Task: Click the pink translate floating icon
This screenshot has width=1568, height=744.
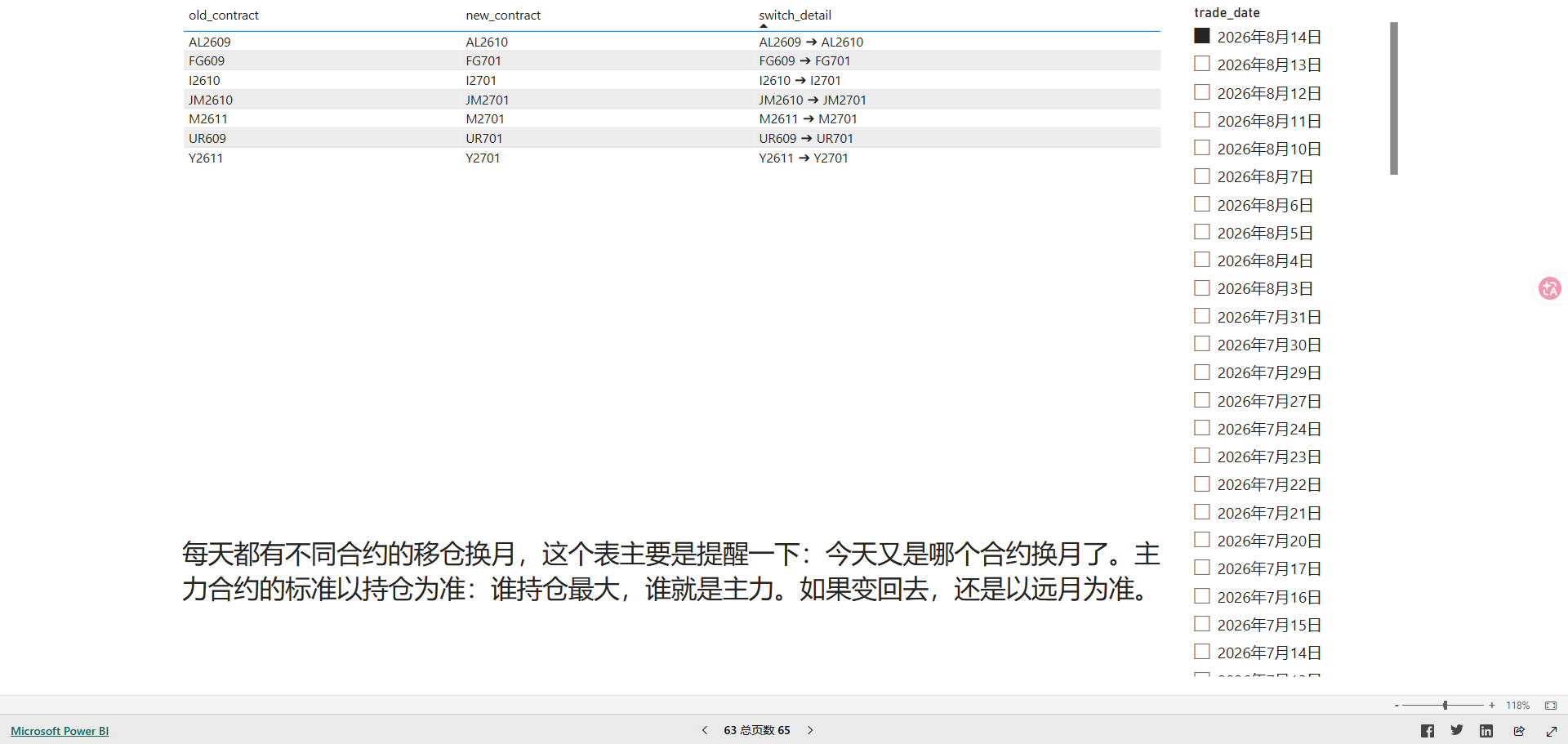Action: pyautogui.click(x=1549, y=288)
